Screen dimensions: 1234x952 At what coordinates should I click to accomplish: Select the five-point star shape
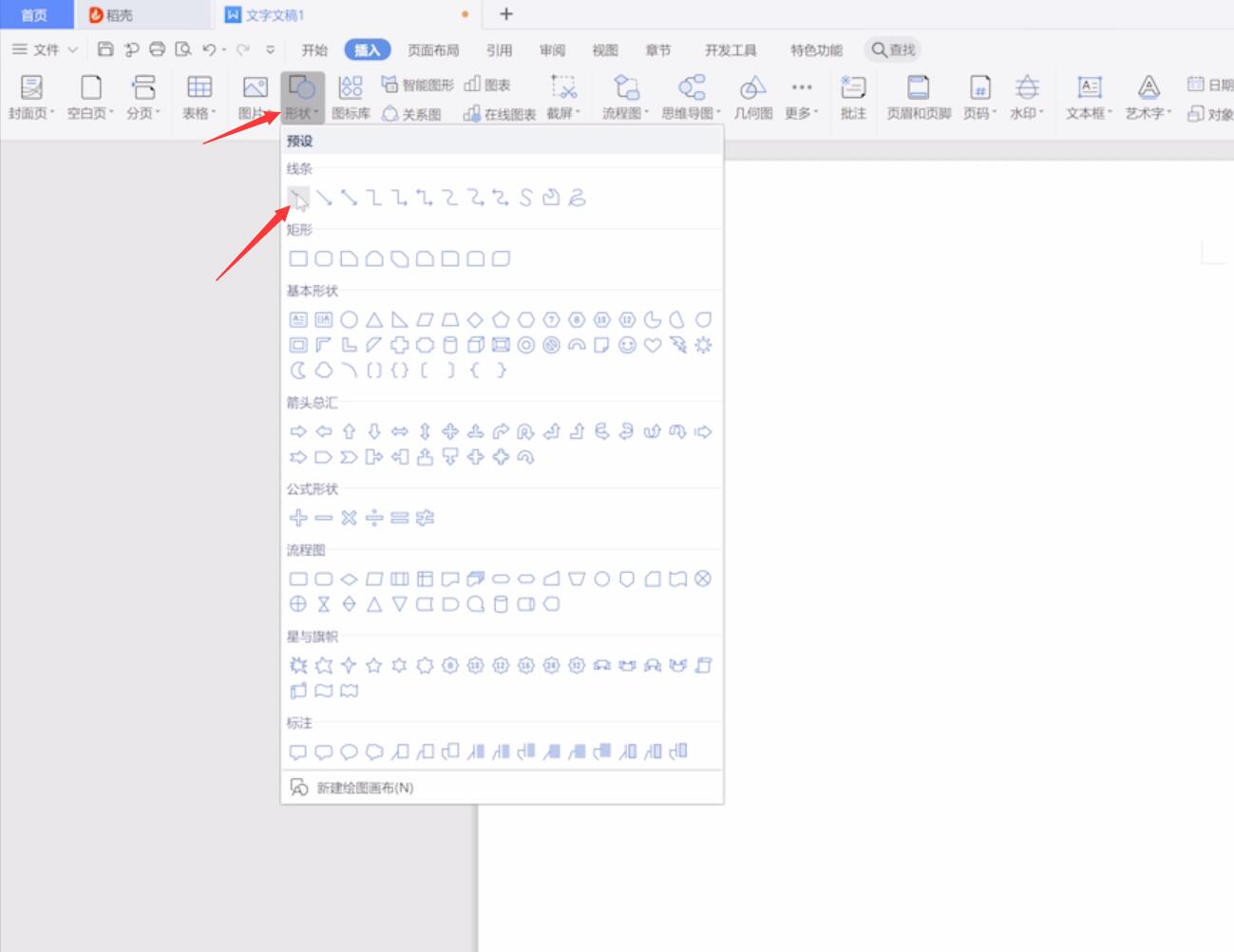click(374, 665)
